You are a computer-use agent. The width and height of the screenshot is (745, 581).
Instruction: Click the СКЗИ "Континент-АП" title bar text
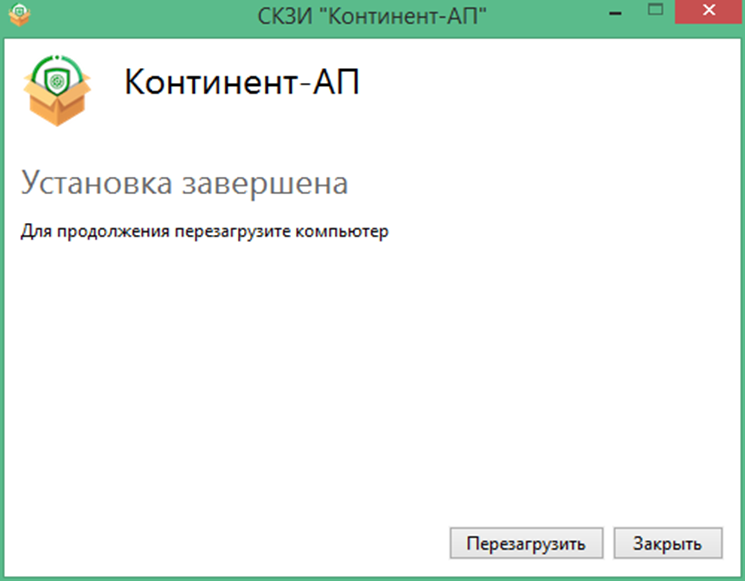[372, 17]
